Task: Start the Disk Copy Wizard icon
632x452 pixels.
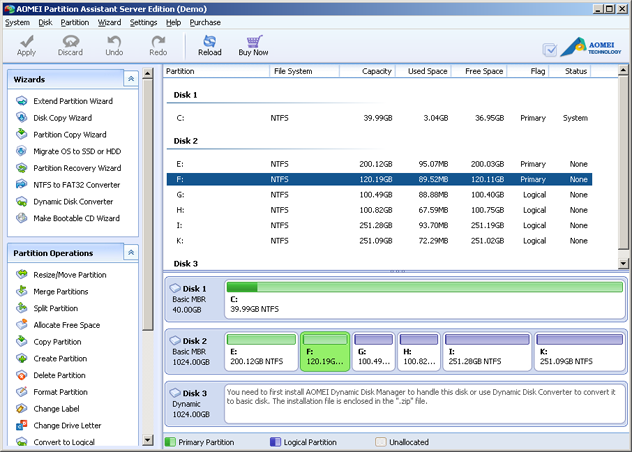Action: coord(22,117)
